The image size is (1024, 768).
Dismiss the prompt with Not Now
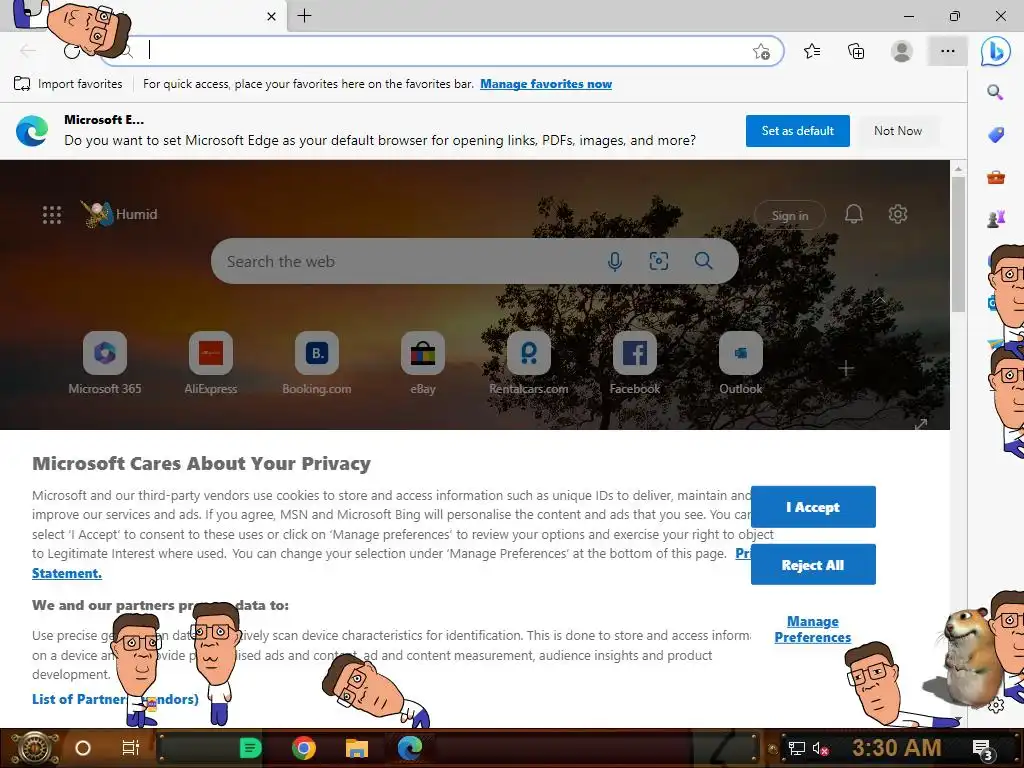coord(898,131)
